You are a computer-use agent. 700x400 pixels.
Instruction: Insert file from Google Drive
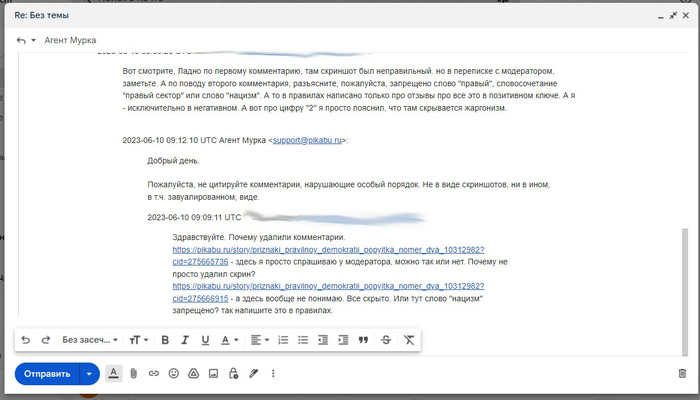coord(193,373)
